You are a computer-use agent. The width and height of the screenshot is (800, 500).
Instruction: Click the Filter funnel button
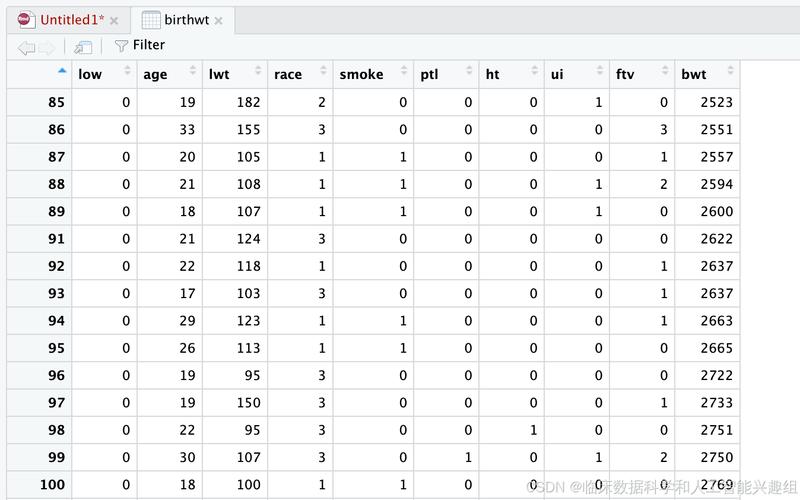tap(139, 45)
